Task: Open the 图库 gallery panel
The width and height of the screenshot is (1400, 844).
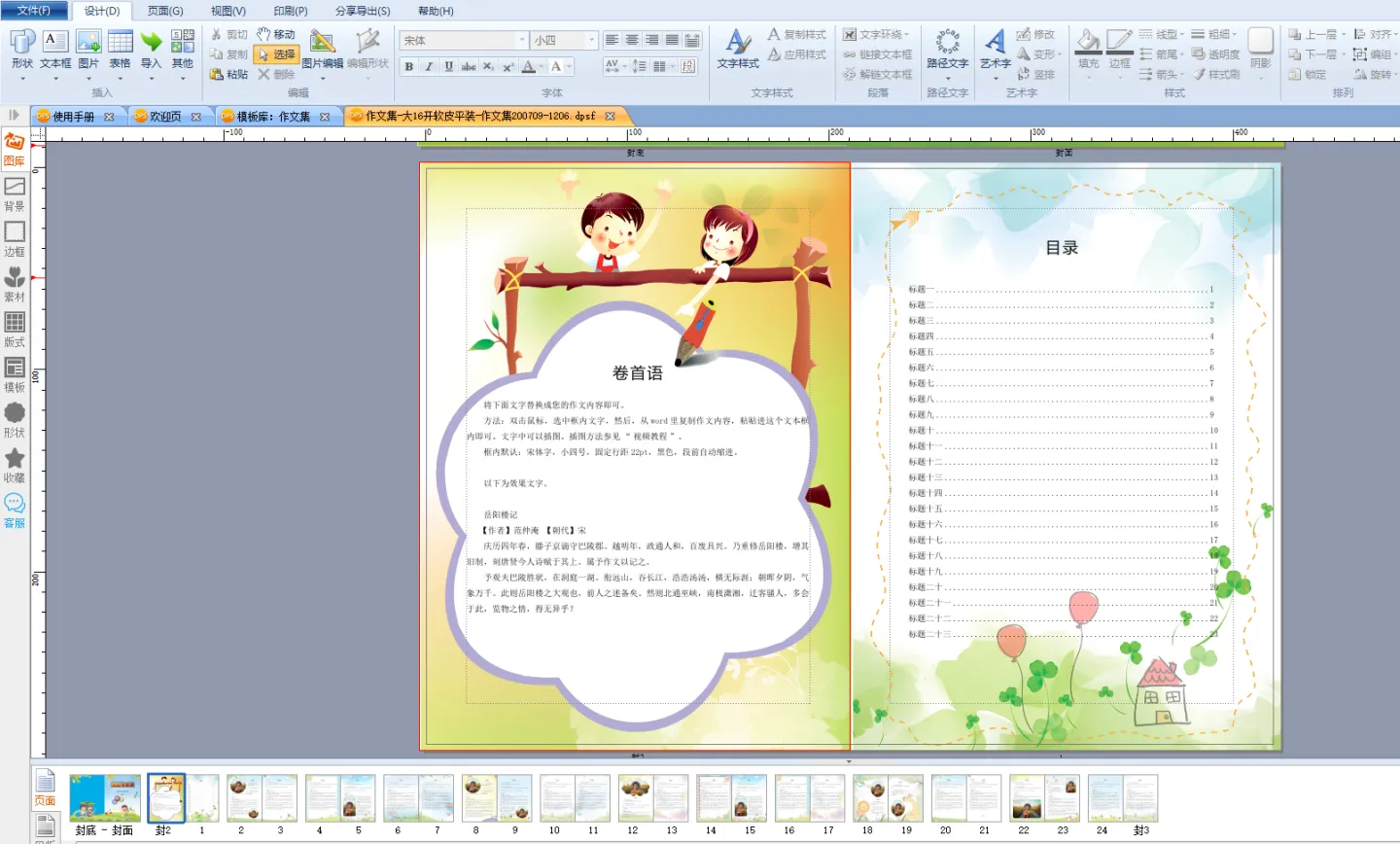Action: point(15,150)
